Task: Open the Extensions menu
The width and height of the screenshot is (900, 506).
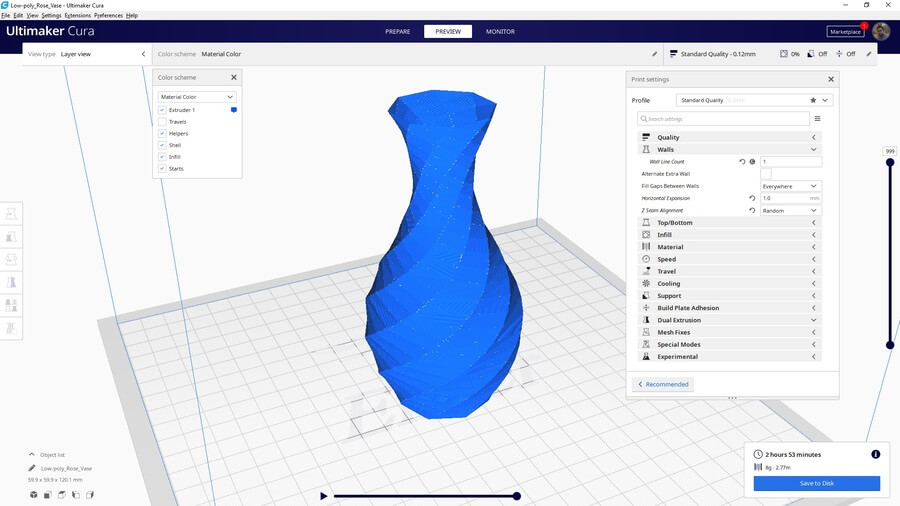Action: coord(77,15)
